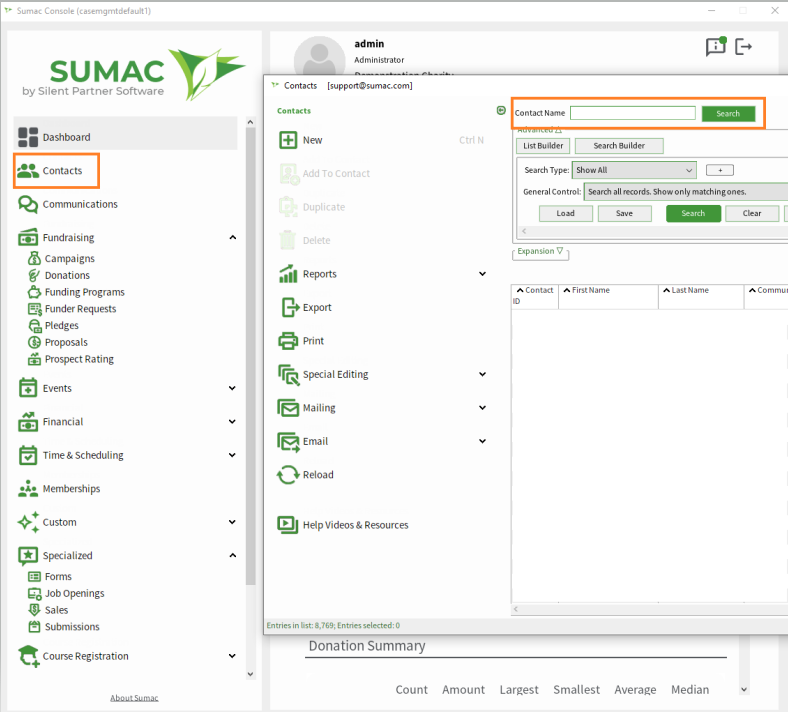
Task: Click the Reload arrows icon
Action: point(288,475)
